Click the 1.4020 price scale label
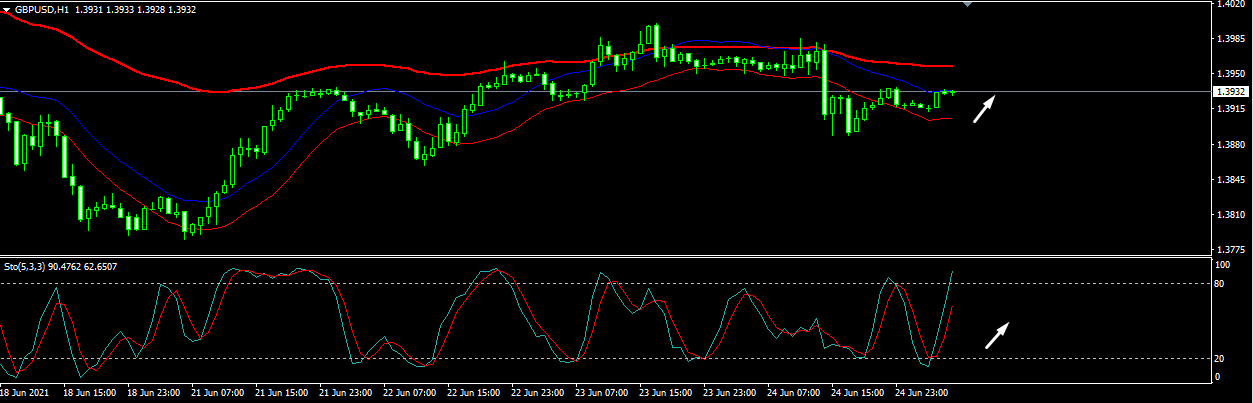The width and height of the screenshot is (1253, 403). click(x=1229, y=5)
